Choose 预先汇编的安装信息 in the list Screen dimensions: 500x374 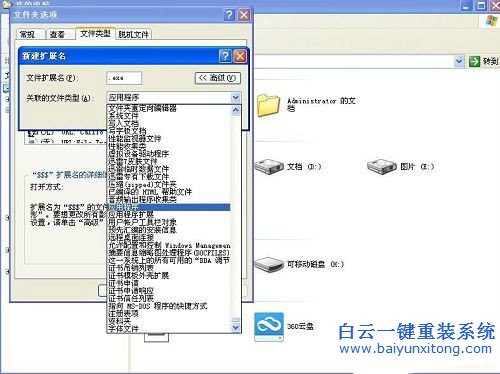point(169,230)
